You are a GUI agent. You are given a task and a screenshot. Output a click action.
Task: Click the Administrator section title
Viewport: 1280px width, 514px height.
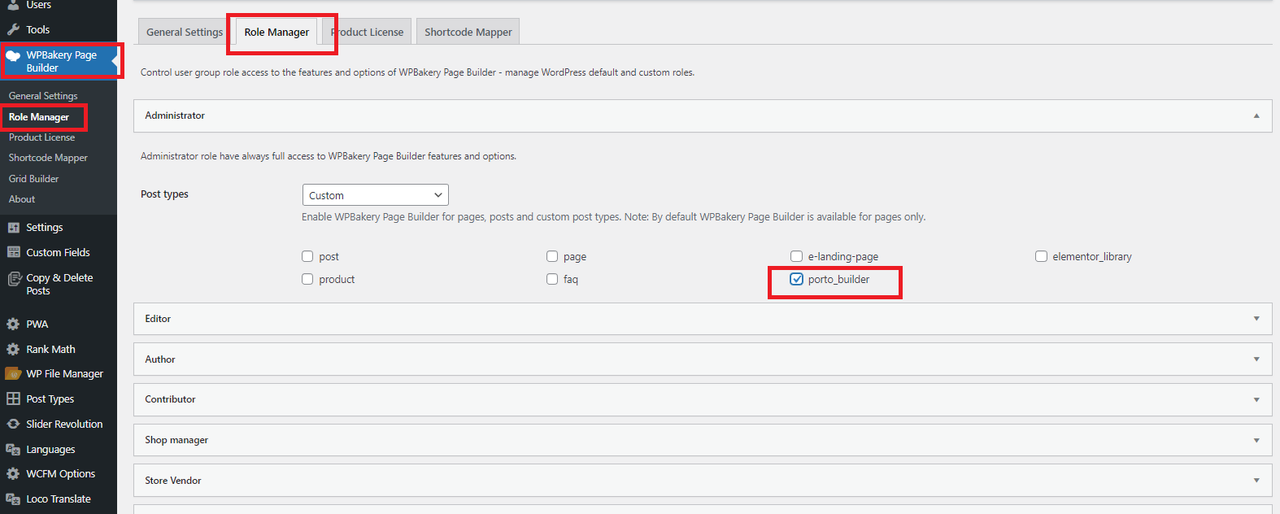tap(175, 116)
